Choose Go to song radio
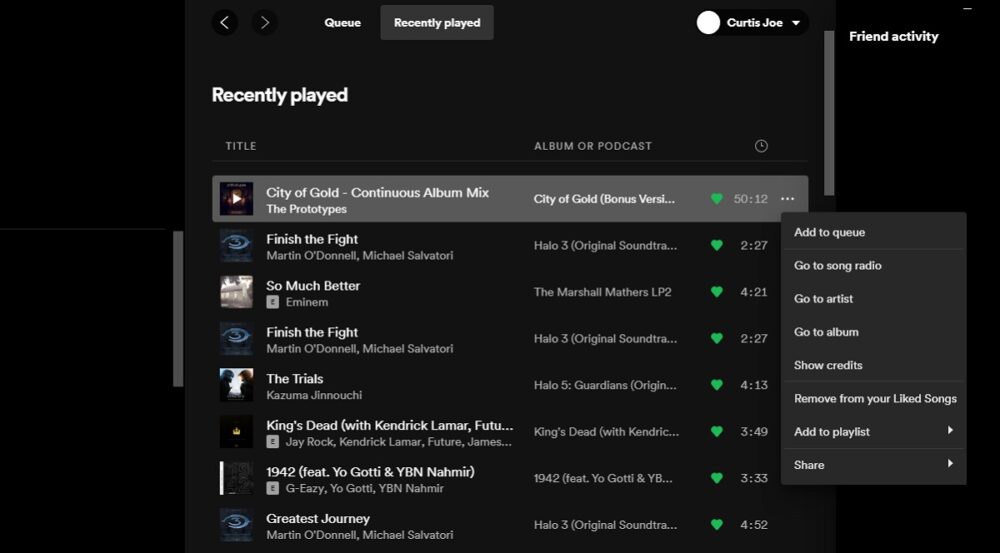 coord(874,266)
